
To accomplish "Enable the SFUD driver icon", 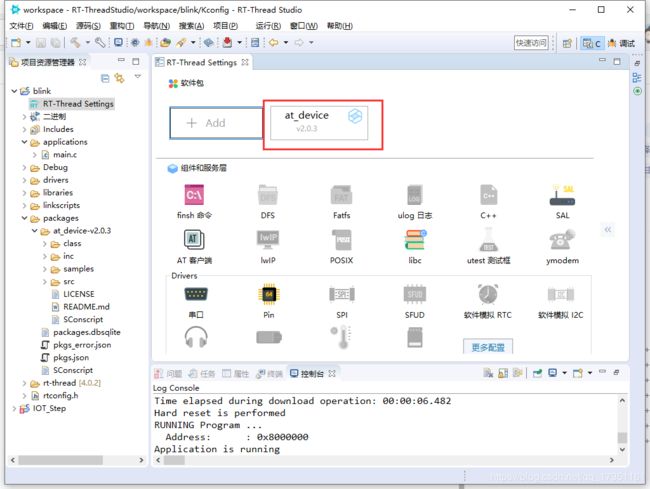I will (x=415, y=294).
